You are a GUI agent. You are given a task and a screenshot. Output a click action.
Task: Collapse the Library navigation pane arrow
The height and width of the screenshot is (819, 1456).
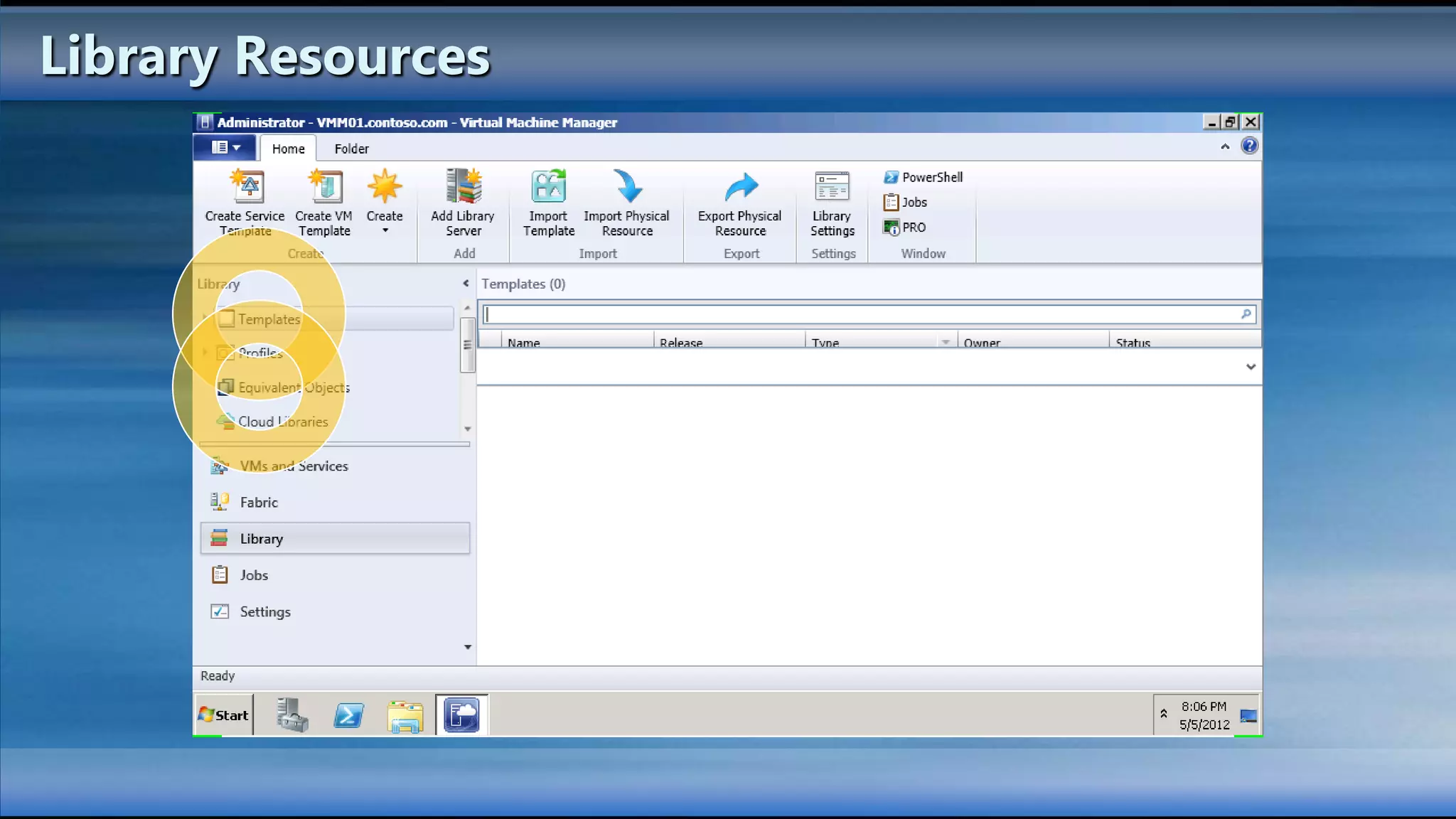[x=466, y=283]
